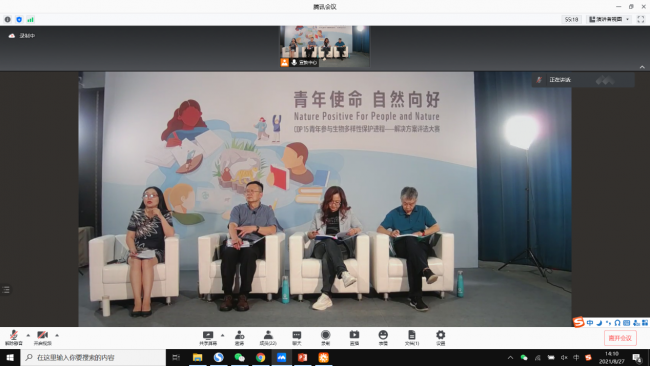The height and width of the screenshot is (366, 650).
Task: Click the red leave meeting button
Action: pyautogui.click(x=620, y=338)
